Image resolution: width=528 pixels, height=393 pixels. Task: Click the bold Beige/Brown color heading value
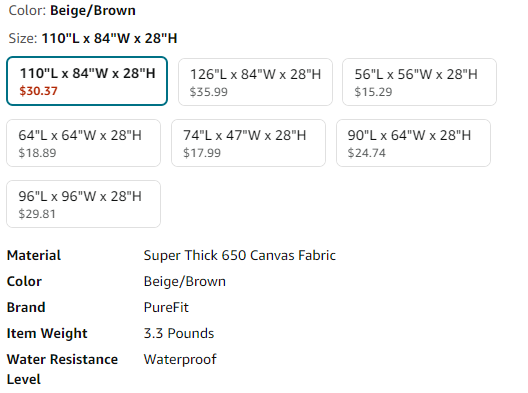point(93,11)
